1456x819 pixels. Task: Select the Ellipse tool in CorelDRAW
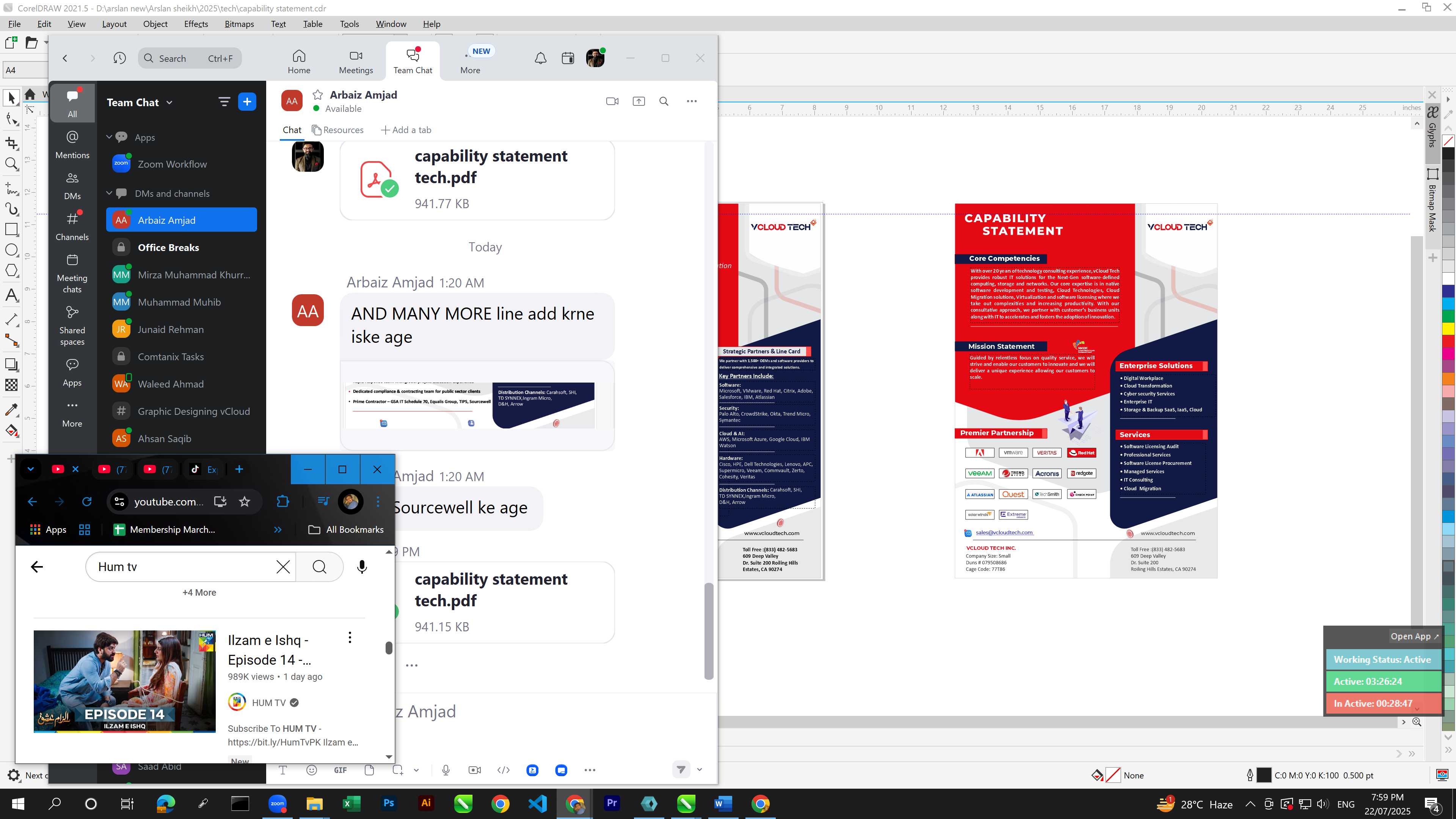[11, 250]
